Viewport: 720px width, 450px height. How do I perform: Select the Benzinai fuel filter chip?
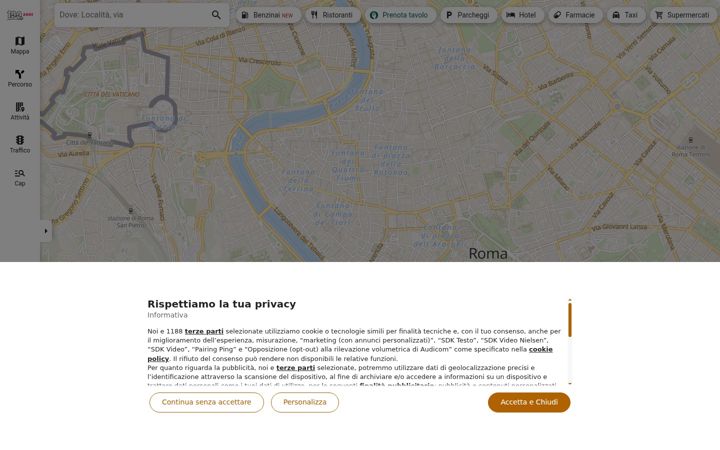(x=268, y=15)
